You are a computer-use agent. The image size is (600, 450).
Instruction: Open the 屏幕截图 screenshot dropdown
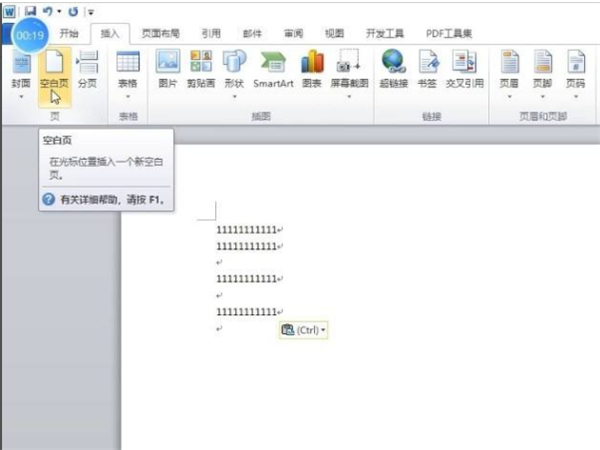click(x=348, y=97)
